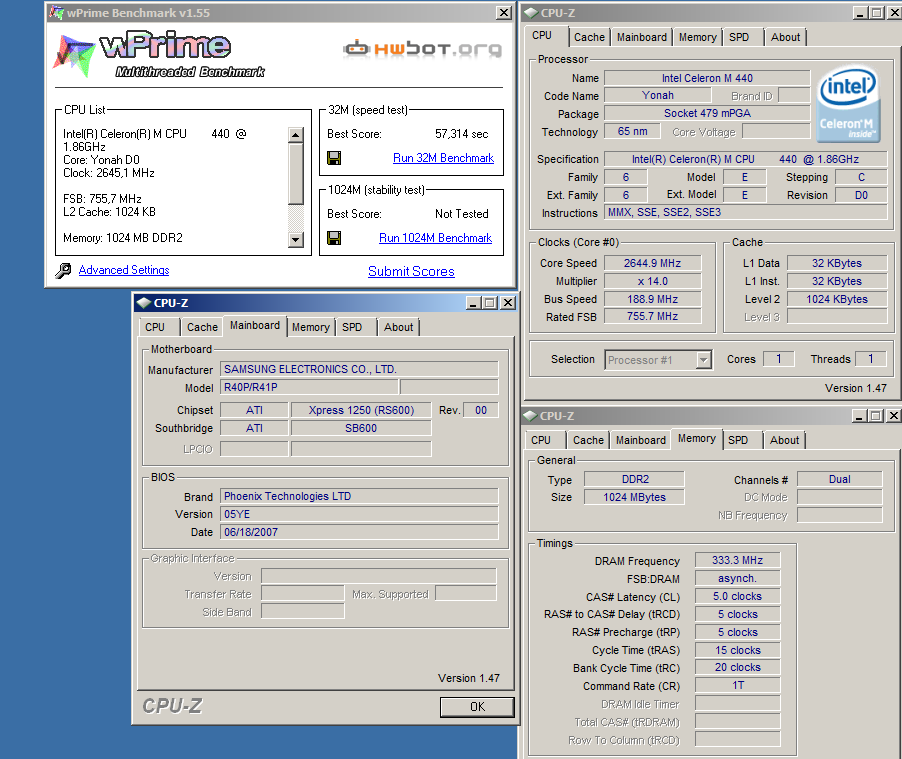
Task: Select Mainboard tab in Memory CPU-Z window
Action: [x=640, y=440]
